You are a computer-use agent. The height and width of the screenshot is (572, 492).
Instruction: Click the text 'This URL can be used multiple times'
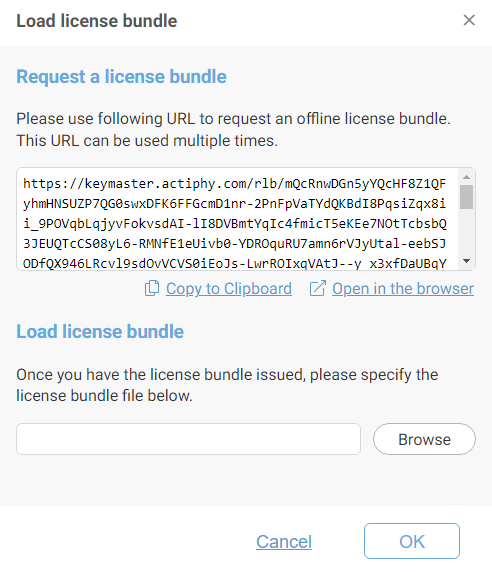click(x=147, y=140)
